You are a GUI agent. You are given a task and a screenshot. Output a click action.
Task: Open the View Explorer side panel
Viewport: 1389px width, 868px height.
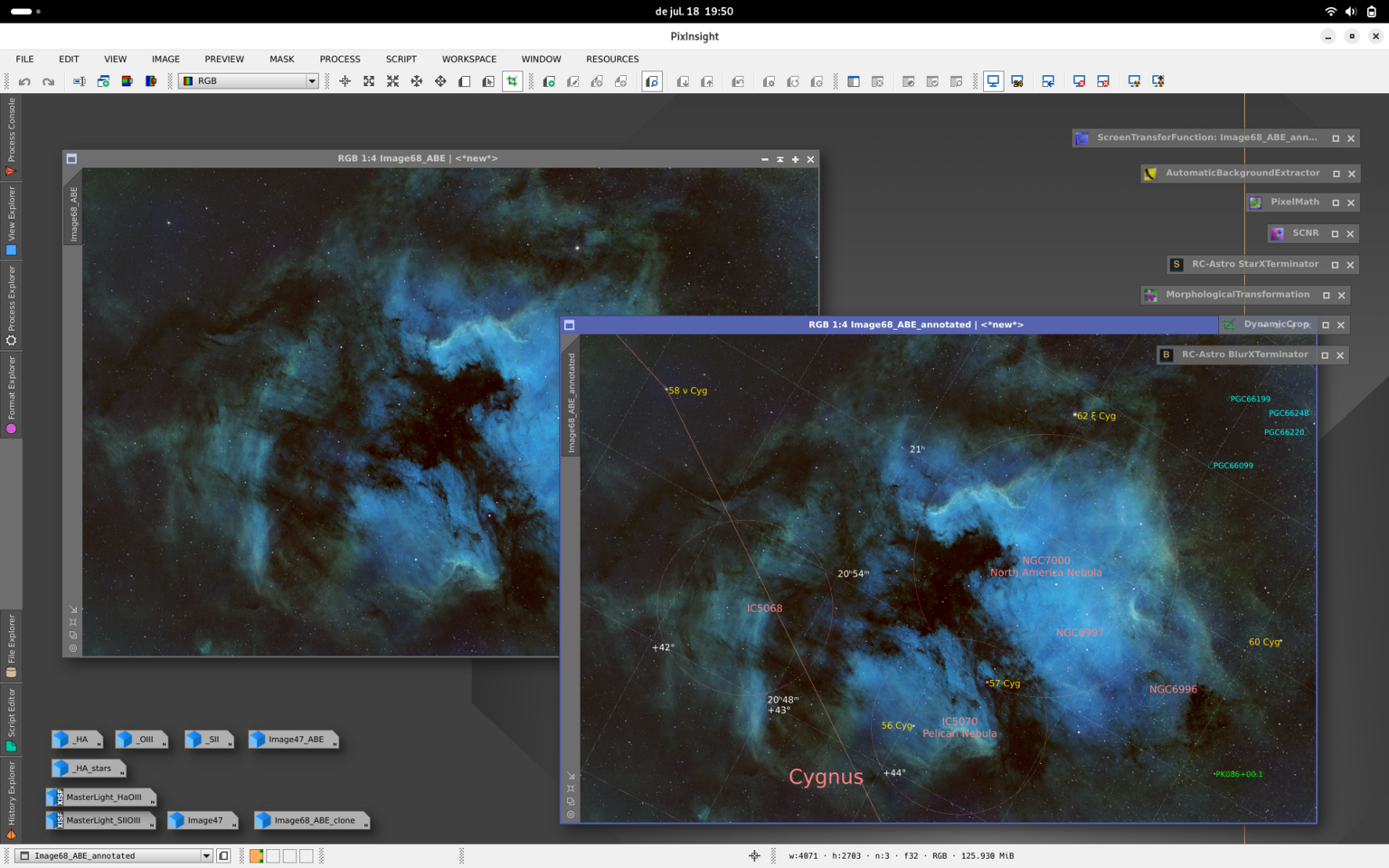pos(11,221)
